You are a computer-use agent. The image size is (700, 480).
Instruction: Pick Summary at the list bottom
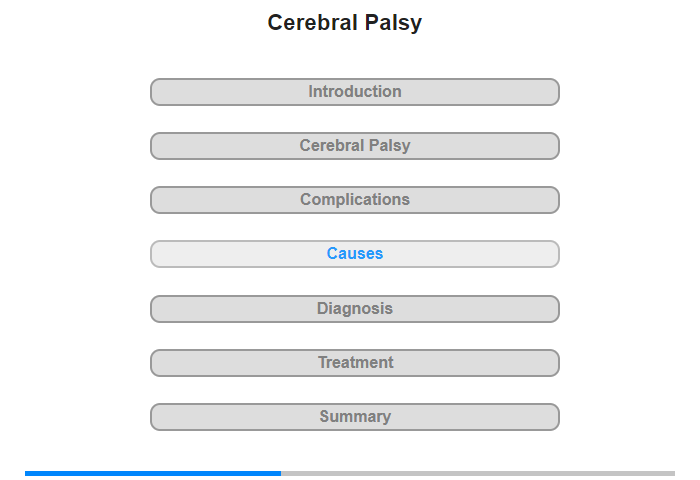[355, 417]
